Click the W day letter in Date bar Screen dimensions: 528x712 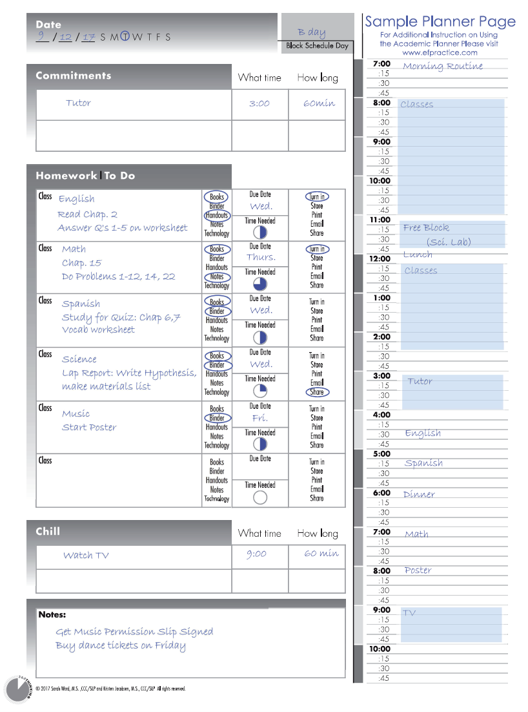click(137, 37)
